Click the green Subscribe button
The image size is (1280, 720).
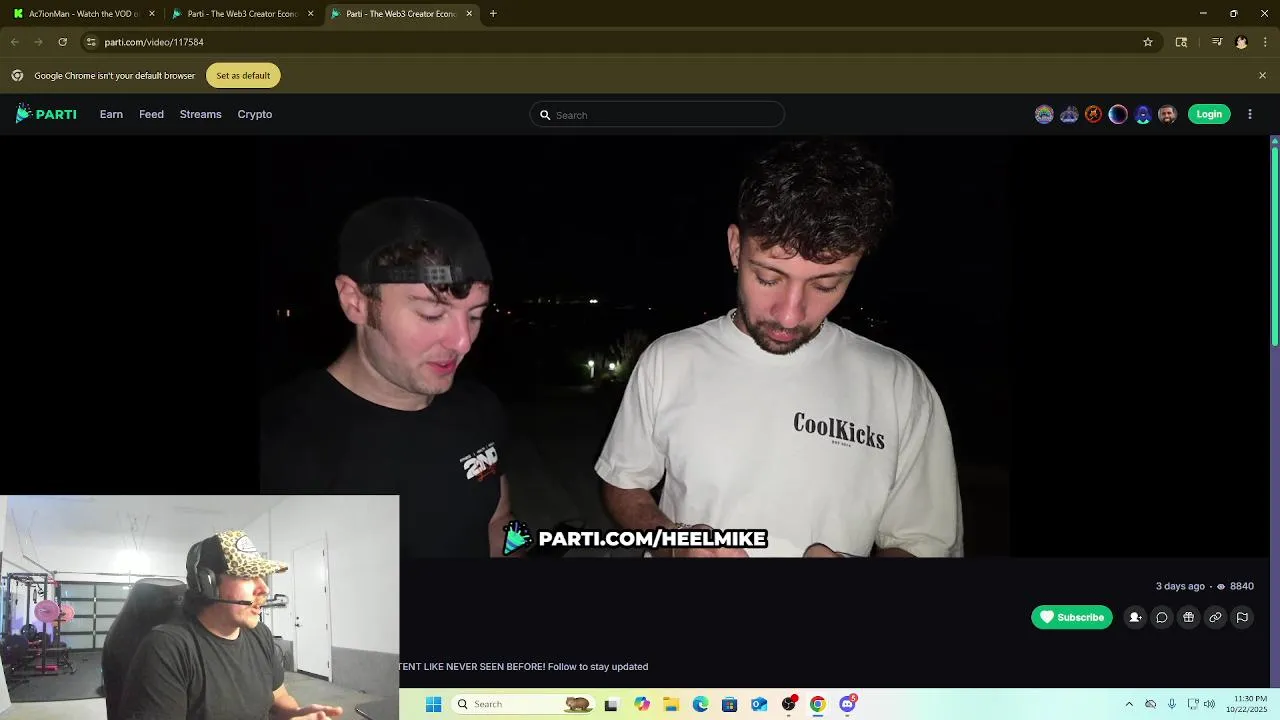point(1072,617)
